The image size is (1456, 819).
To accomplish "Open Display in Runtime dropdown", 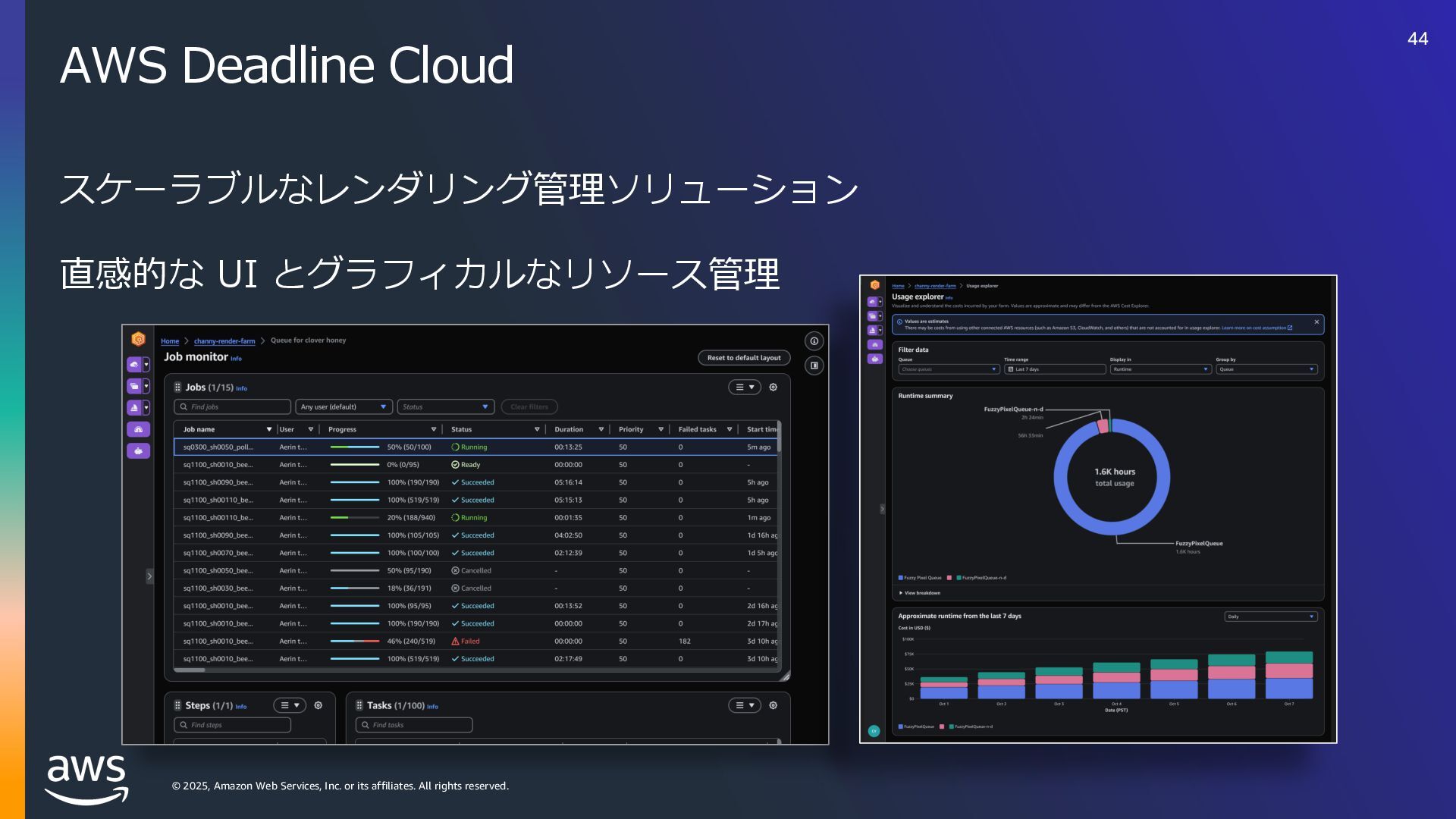I will tap(1160, 369).
